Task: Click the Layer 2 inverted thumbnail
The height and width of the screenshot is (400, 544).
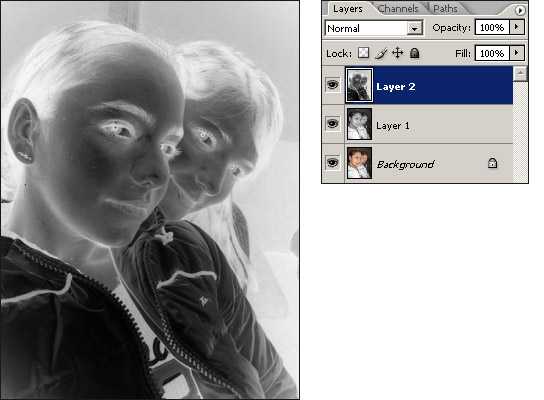Action: point(359,85)
